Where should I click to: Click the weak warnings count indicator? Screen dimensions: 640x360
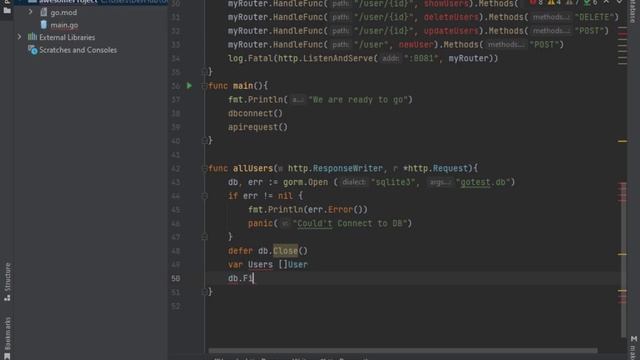pyautogui.click(x=572, y=2)
